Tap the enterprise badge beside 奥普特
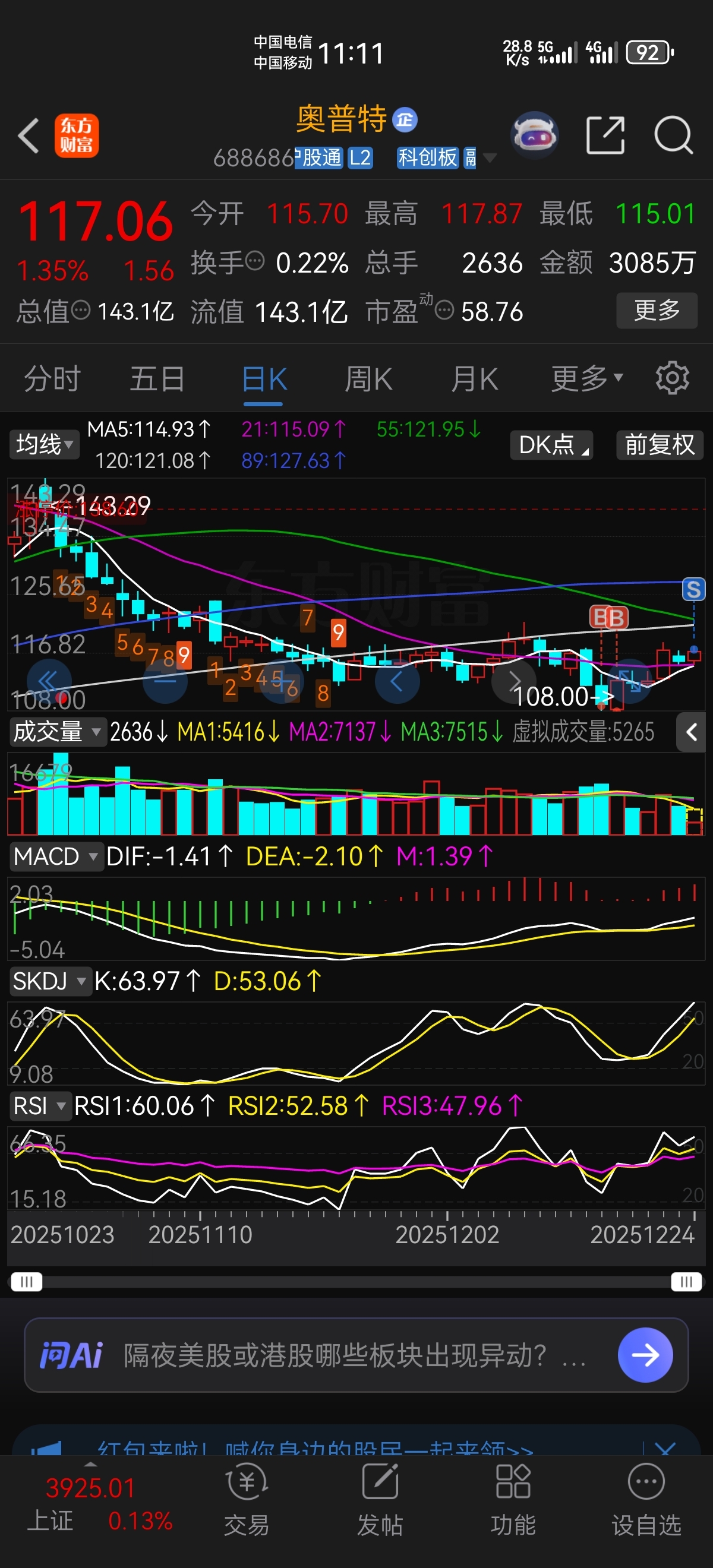Viewport: 713px width, 1568px height. pos(405,120)
